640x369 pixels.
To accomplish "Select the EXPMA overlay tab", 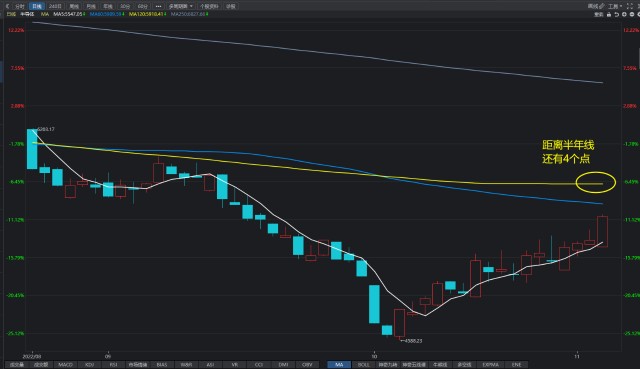I will pos(491,365).
